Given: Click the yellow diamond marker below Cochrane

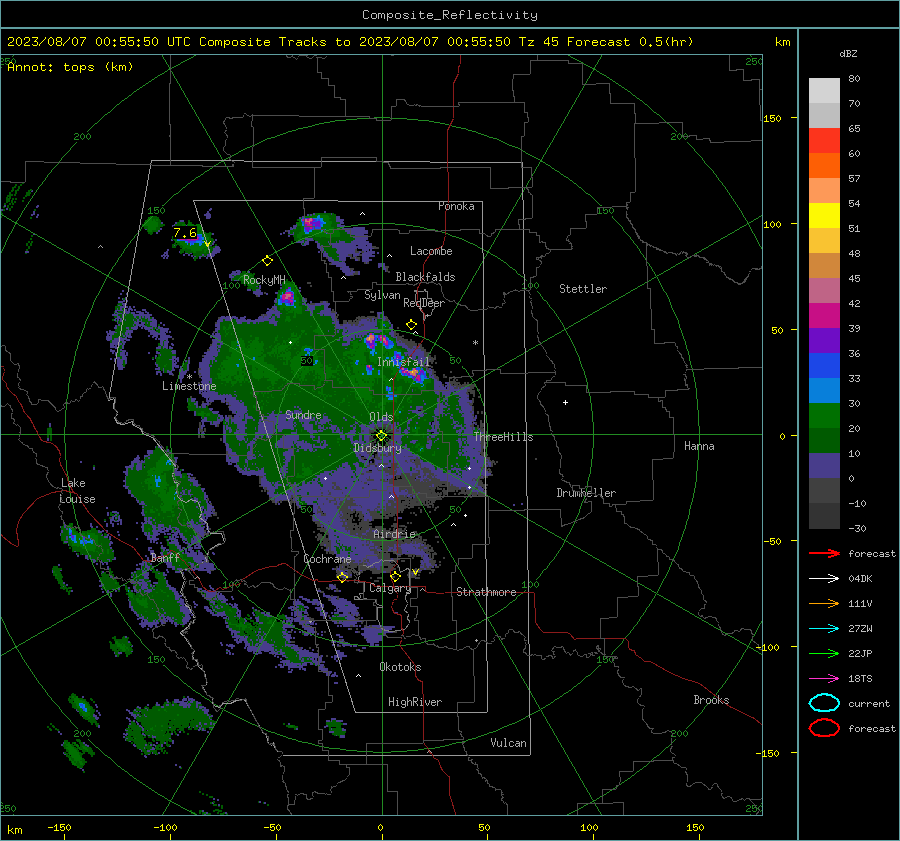Looking at the screenshot, I should pyautogui.click(x=343, y=577).
